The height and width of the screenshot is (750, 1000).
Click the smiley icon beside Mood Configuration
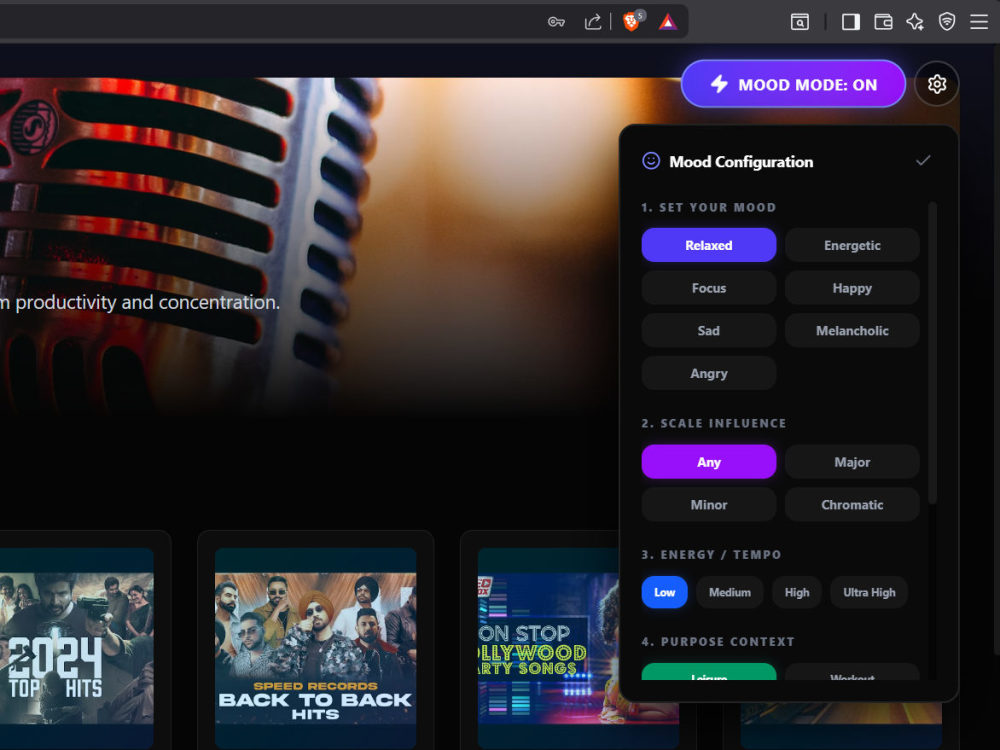[x=651, y=161]
